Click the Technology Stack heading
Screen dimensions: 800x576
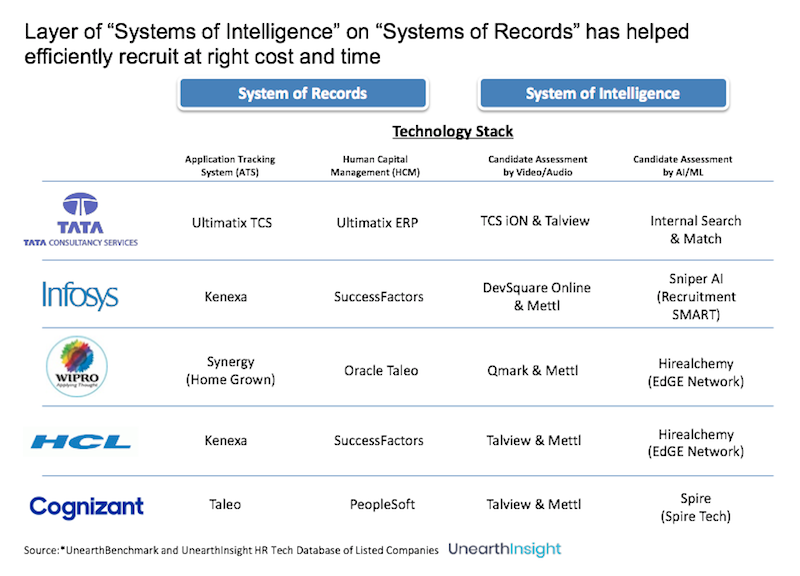pos(452,131)
